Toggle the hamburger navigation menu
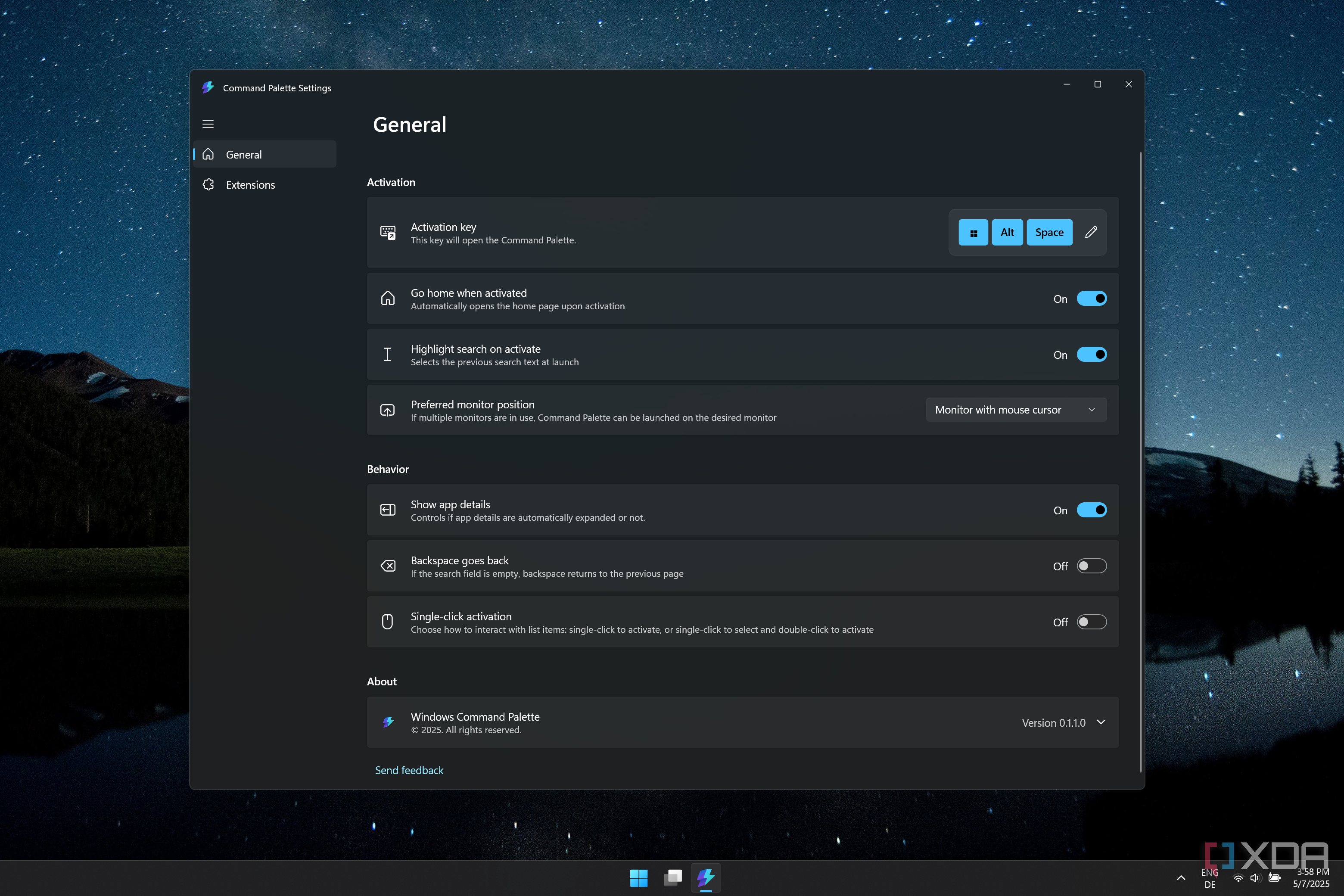The height and width of the screenshot is (896, 1344). pos(208,124)
